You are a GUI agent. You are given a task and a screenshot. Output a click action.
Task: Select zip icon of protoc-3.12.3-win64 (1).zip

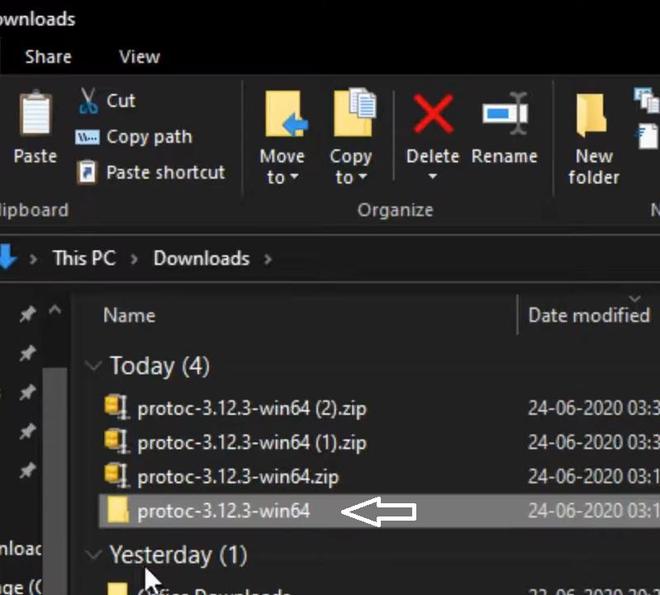tap(116, 441)
